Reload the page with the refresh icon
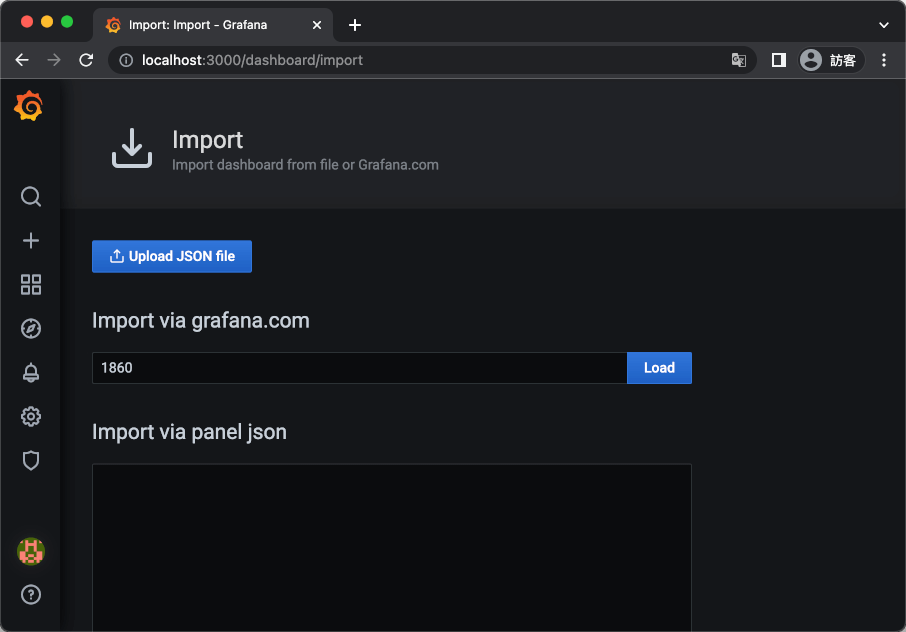 (x=86, y=60)
